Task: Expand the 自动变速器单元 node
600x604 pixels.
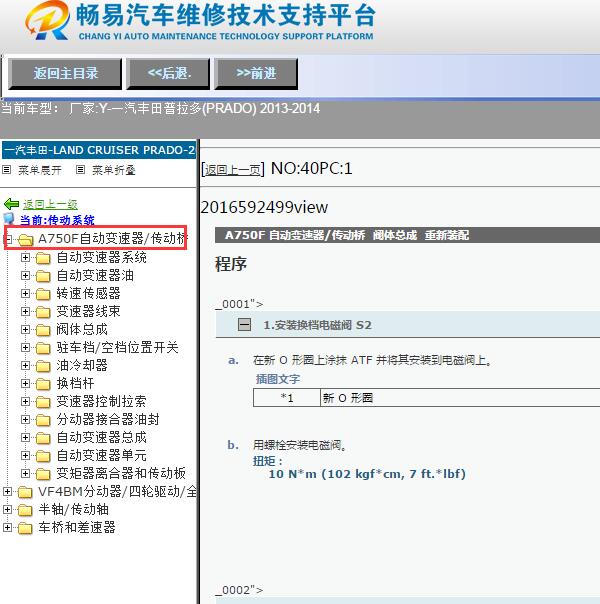Action: click(25, 455)
